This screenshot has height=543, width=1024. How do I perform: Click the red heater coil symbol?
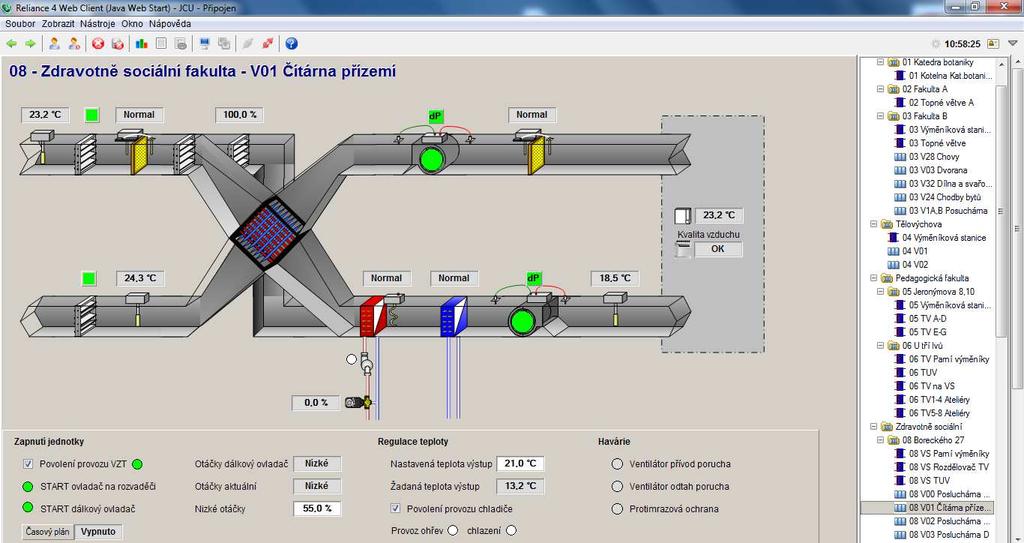374,316
